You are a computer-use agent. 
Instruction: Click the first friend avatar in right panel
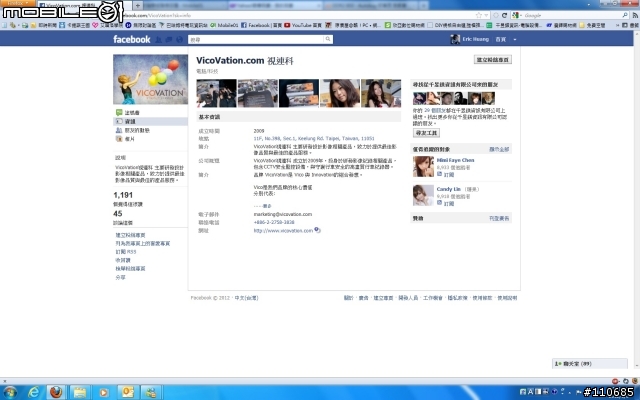point(420,98)
